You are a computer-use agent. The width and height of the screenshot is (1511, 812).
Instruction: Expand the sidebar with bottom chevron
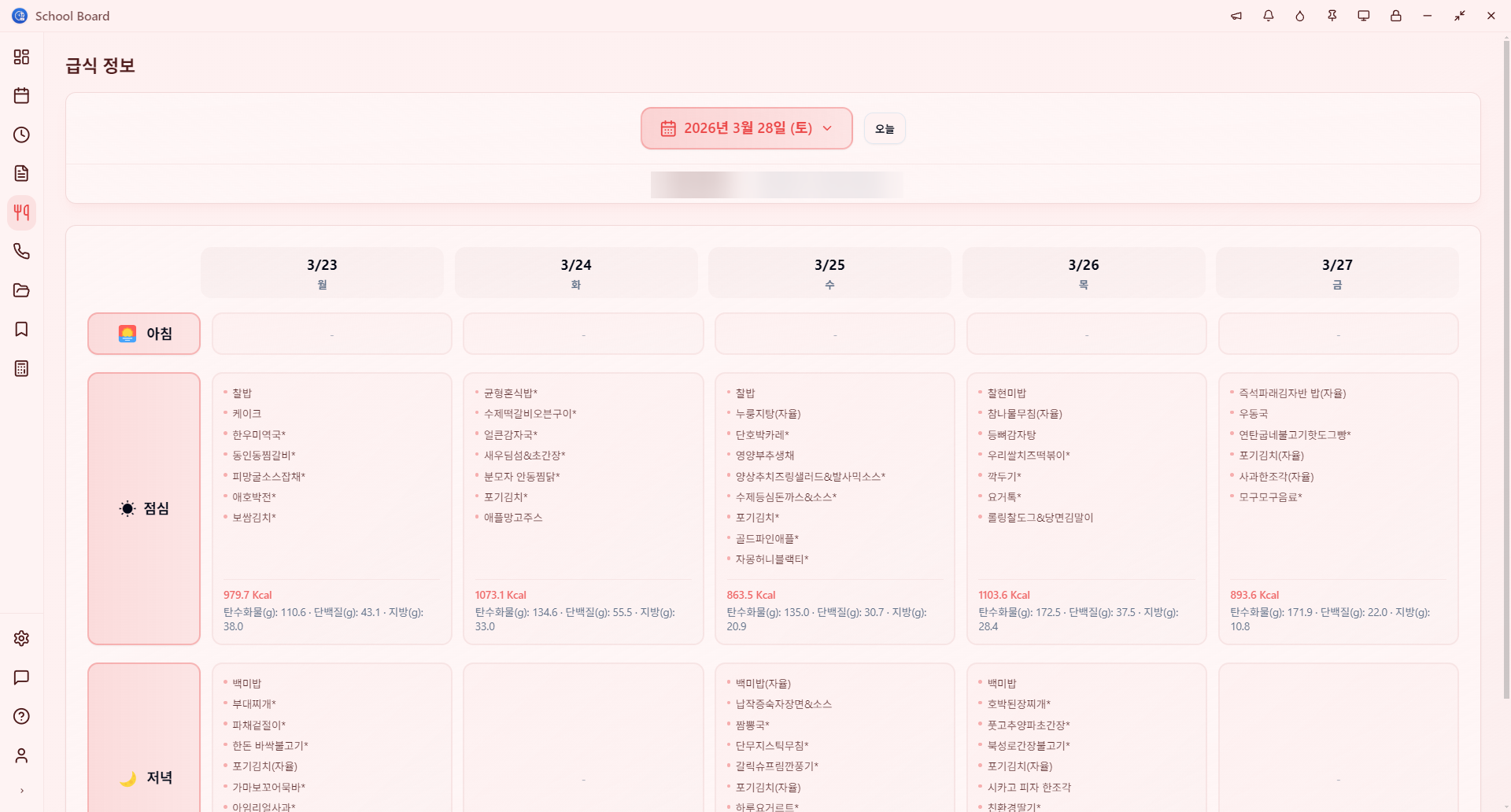[21, 791]
